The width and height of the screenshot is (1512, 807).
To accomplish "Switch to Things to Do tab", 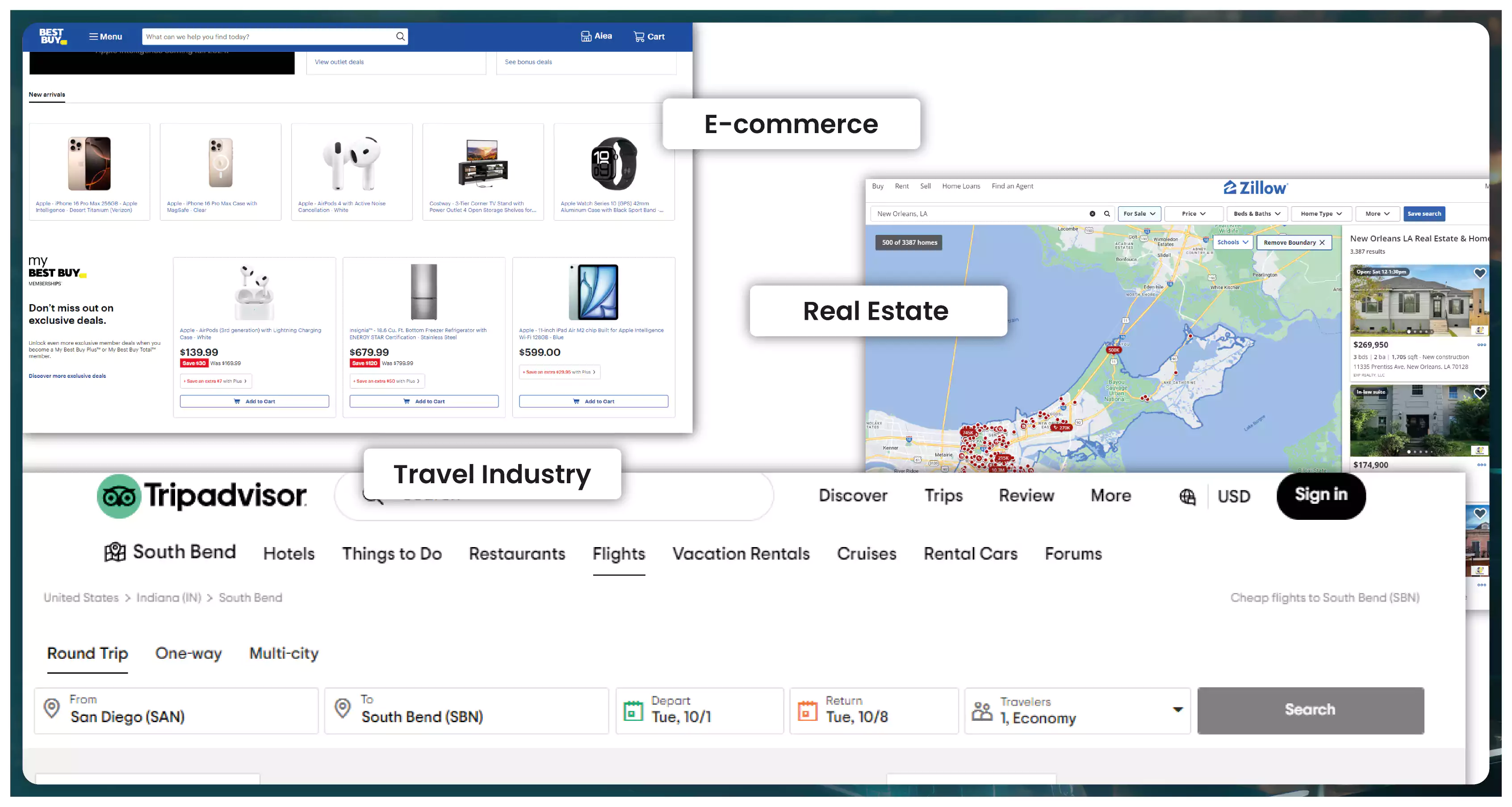I will click(x=392, y=554).
